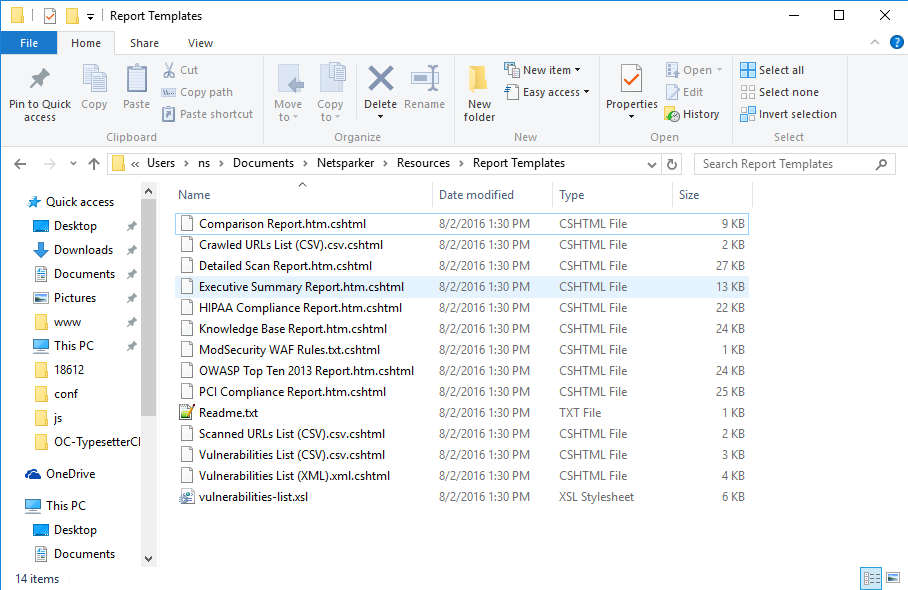Expand the New item dropdown

548,70
